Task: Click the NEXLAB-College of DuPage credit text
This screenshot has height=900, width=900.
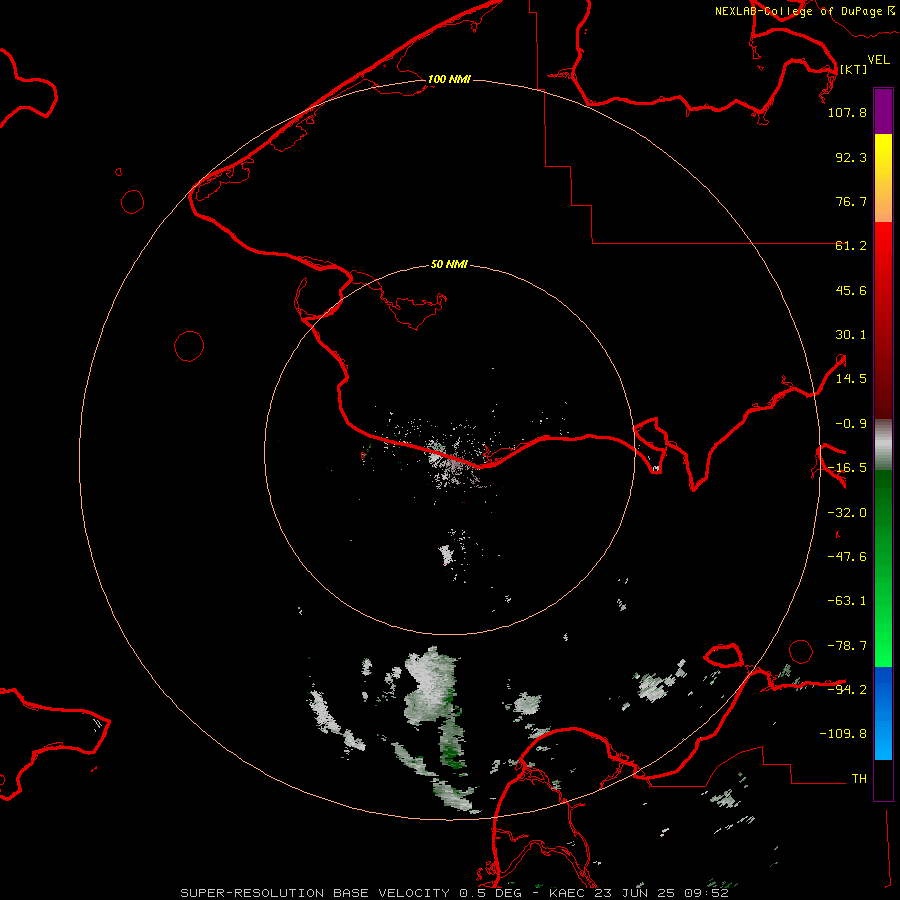Action: tap(798, 11)
